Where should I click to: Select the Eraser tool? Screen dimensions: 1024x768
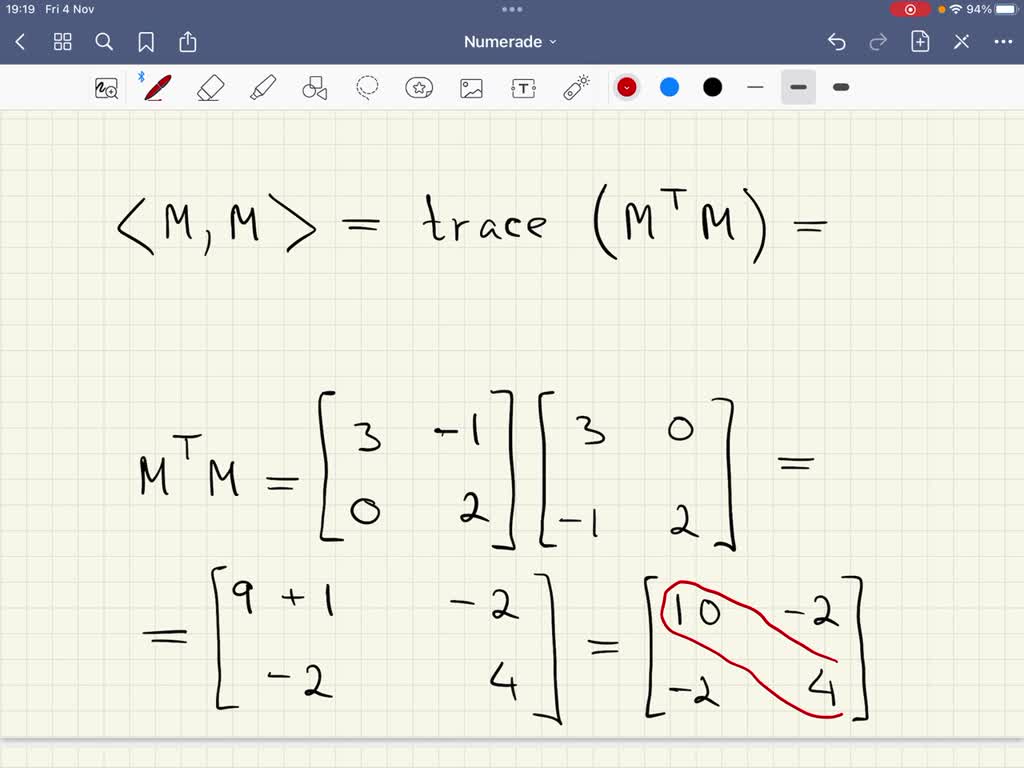(209, 87)
